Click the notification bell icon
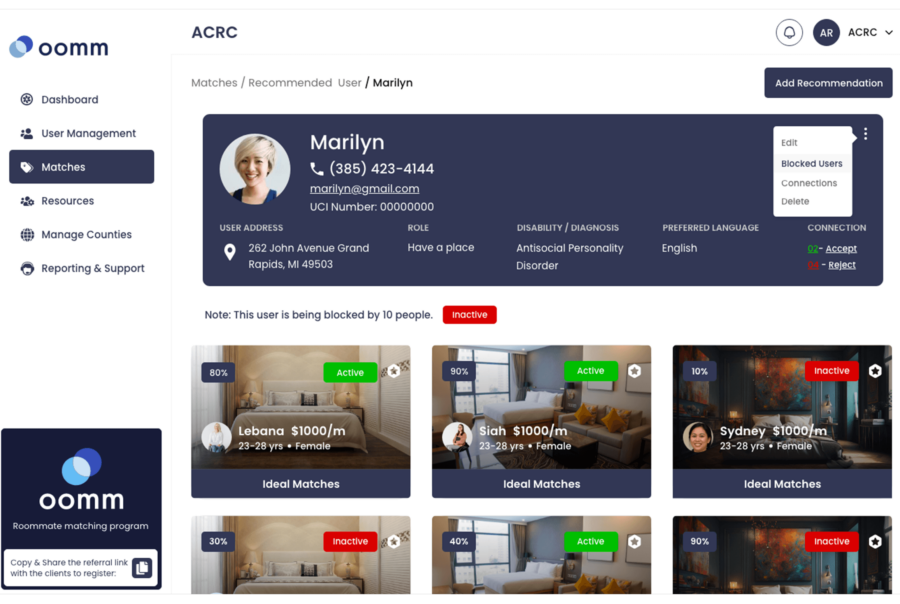900x604 pixels. (789, 32)
